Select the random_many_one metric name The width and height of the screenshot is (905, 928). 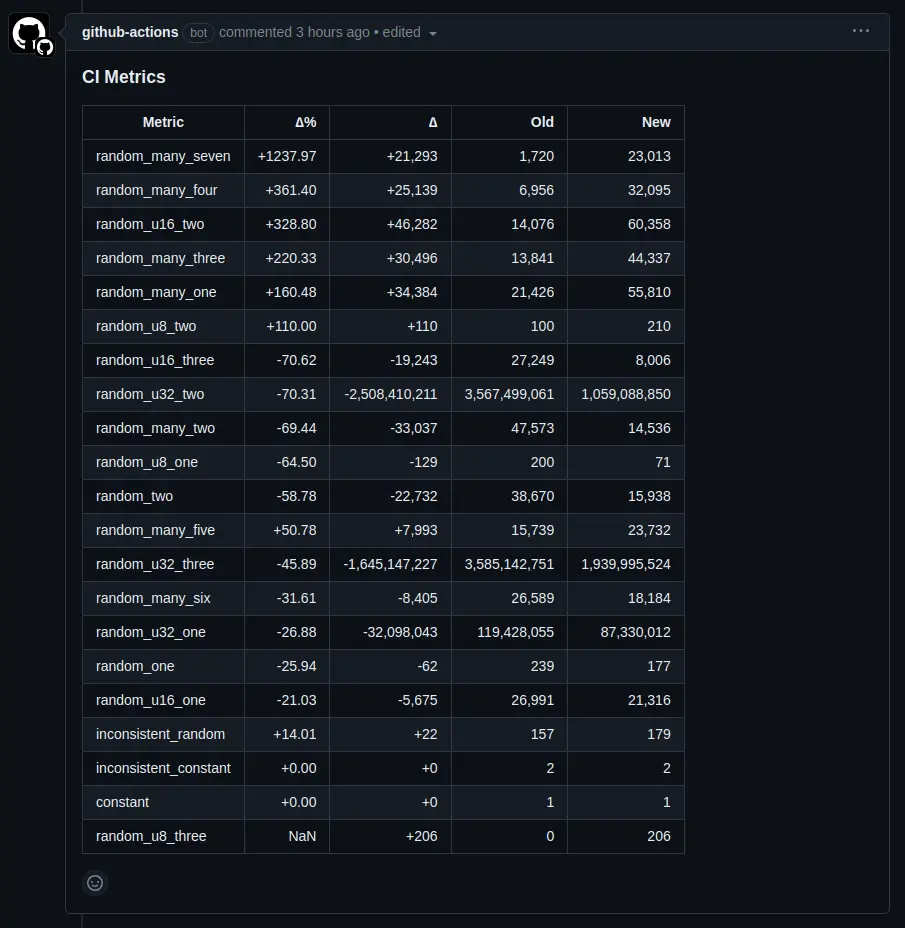pyautogui.click(x=156, y=292)
